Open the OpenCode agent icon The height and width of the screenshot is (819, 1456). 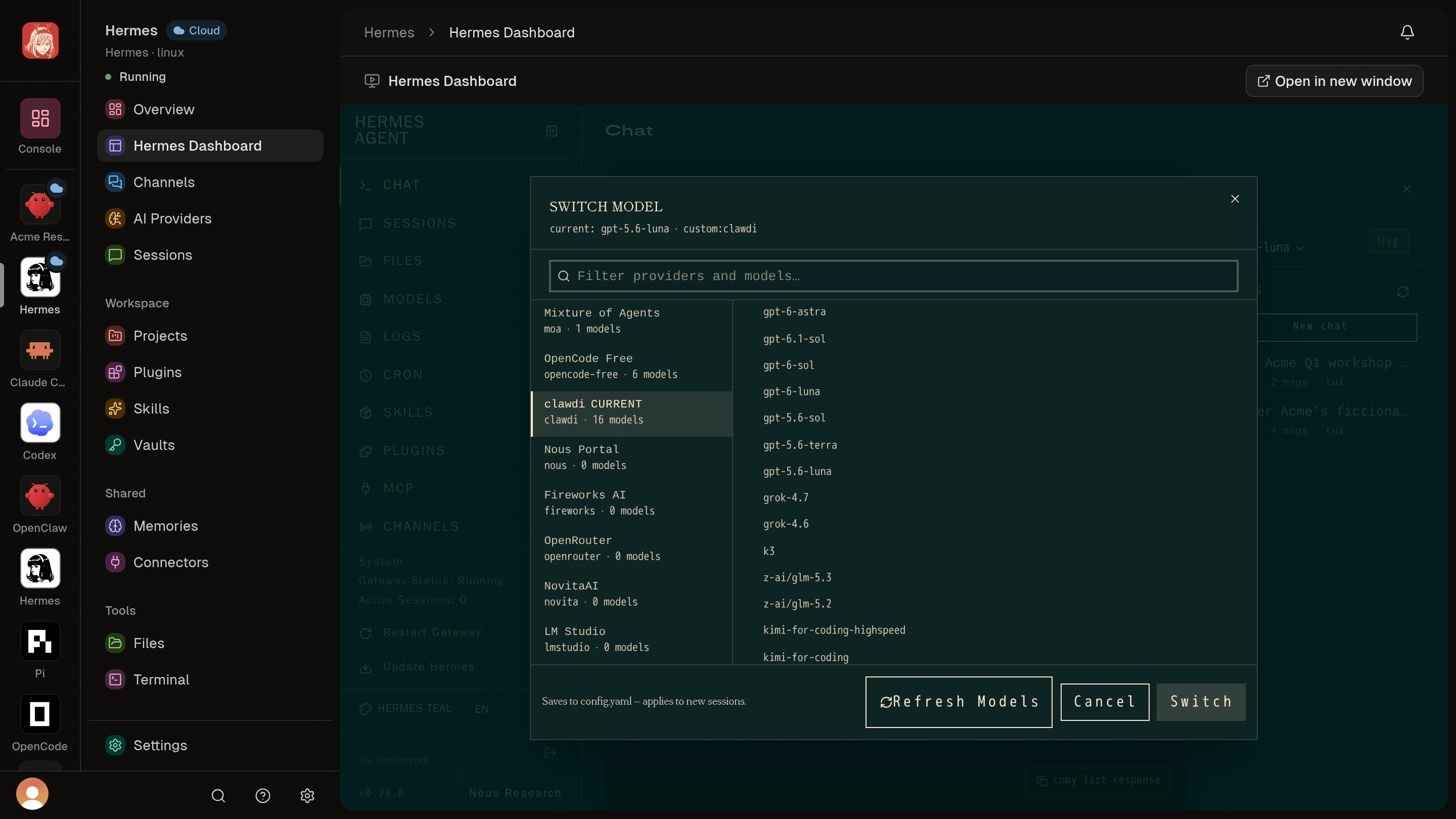tap(39, 714)
